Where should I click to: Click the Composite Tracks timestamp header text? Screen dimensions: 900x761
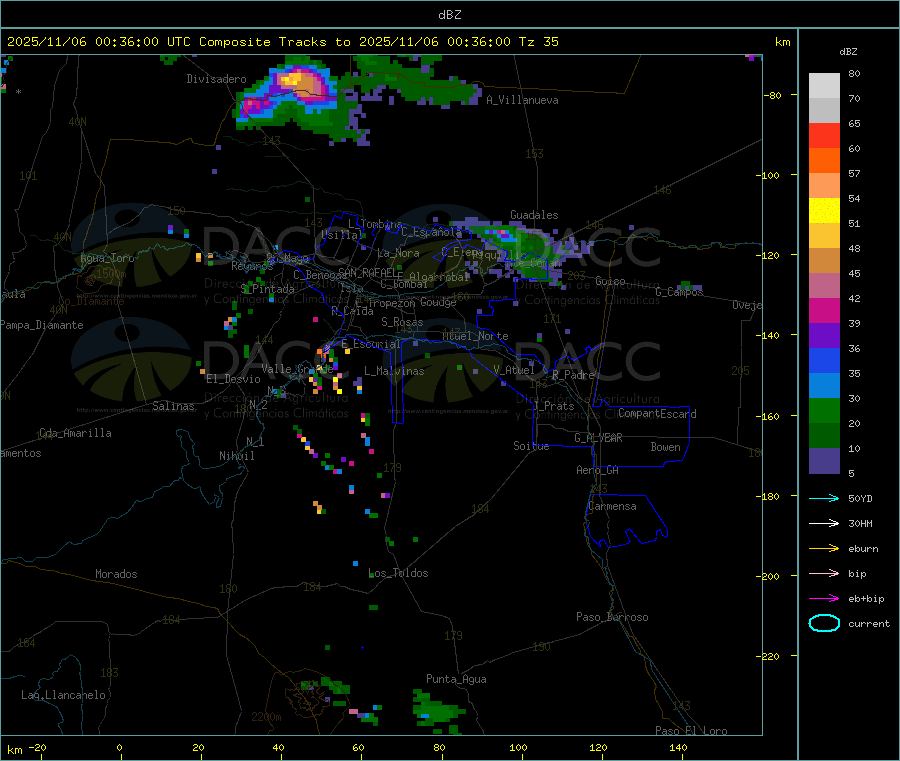coord(283,42)
